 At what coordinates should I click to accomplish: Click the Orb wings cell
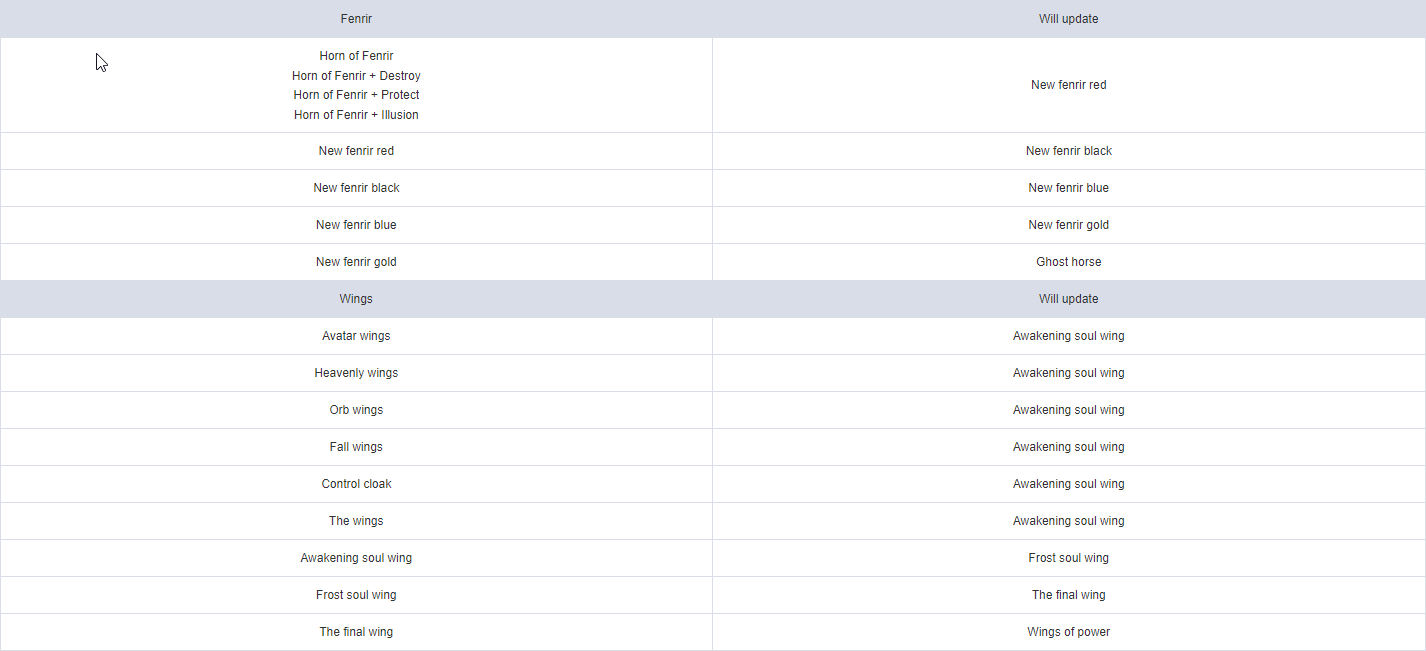(356, 410)
